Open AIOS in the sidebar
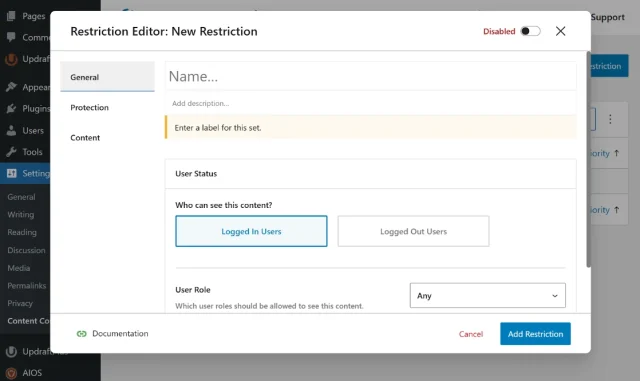 coord(32,373)
